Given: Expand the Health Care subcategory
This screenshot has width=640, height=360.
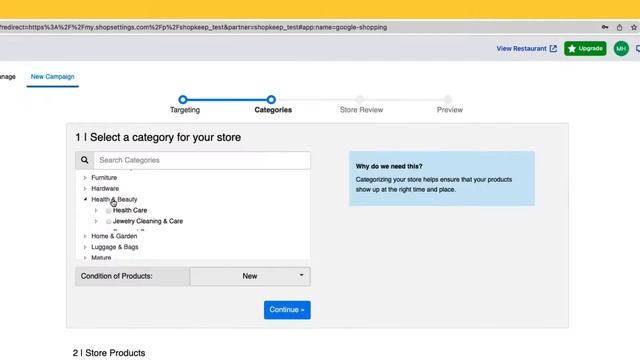Looking at the screenshot, I should click(x=96, y=211).
